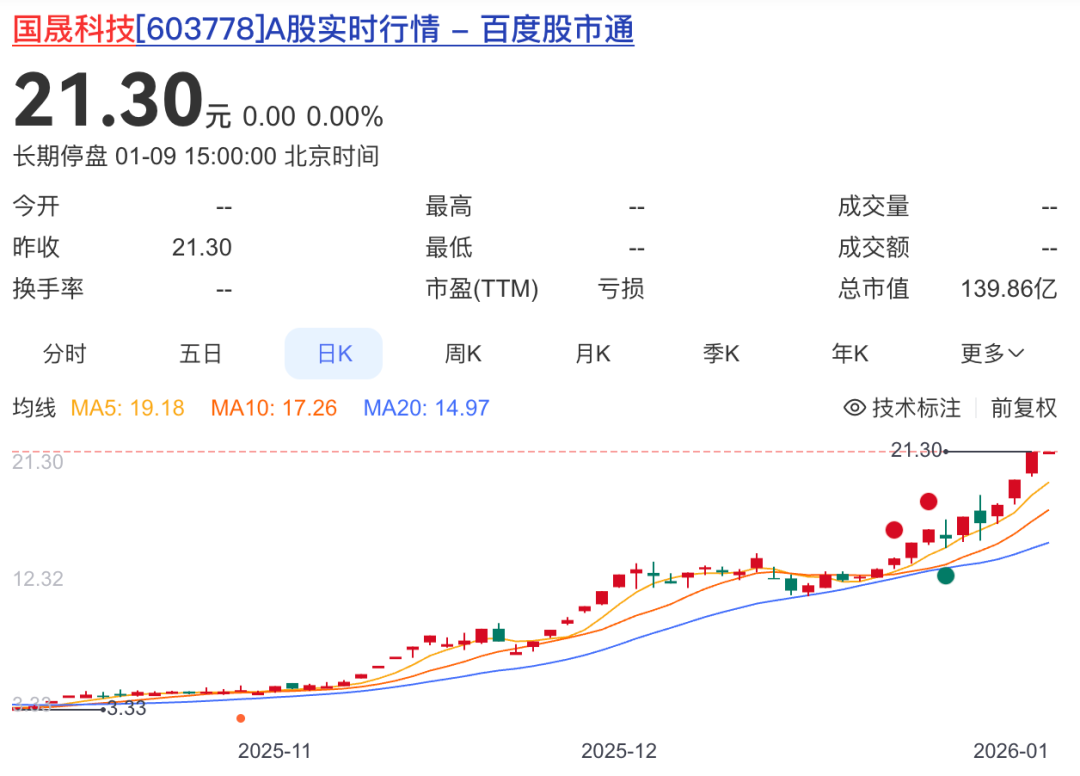This screenshot has height=776, width=1080.
Task: Switch to the 五日 tab
Action: pyautogui.click(x=200, y=354)
